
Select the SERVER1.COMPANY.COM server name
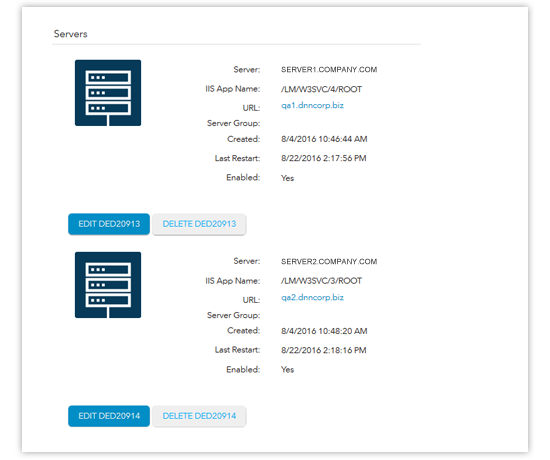(x=329, y=69)
